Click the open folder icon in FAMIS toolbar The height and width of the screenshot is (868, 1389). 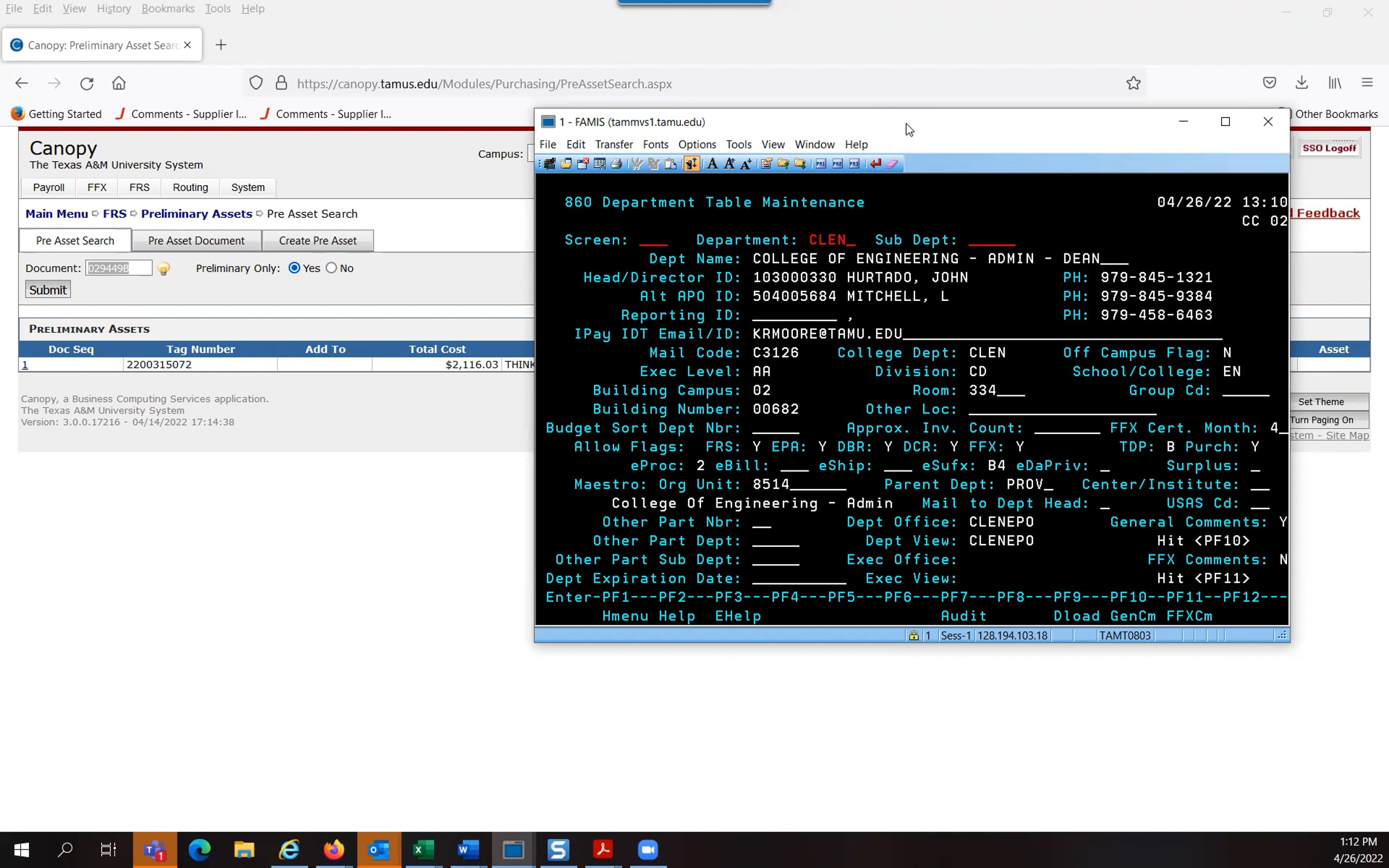[566, 164]
